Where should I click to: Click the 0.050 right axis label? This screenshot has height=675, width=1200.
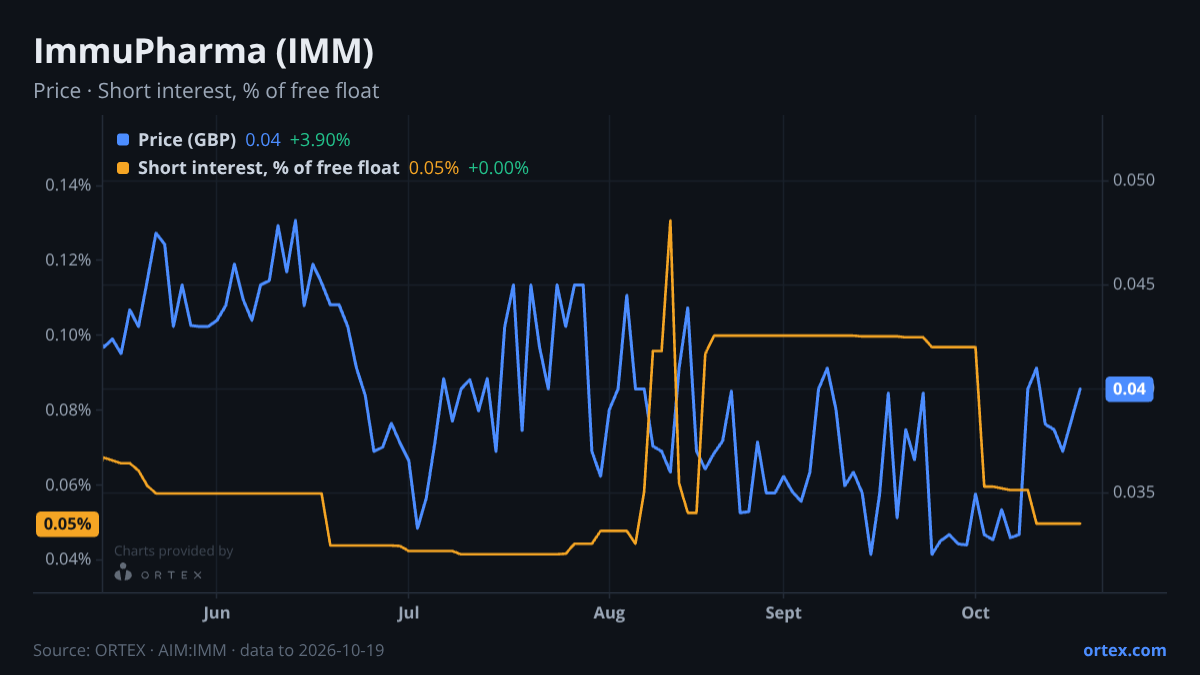(x=1134, y=180)
